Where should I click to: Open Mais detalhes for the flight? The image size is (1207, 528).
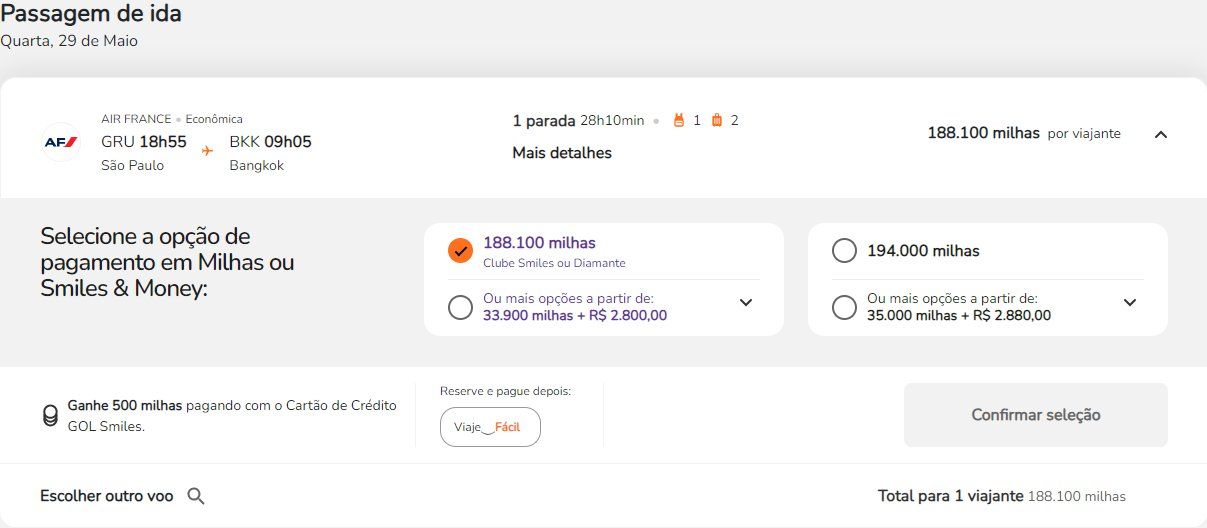tap(562, 153)
